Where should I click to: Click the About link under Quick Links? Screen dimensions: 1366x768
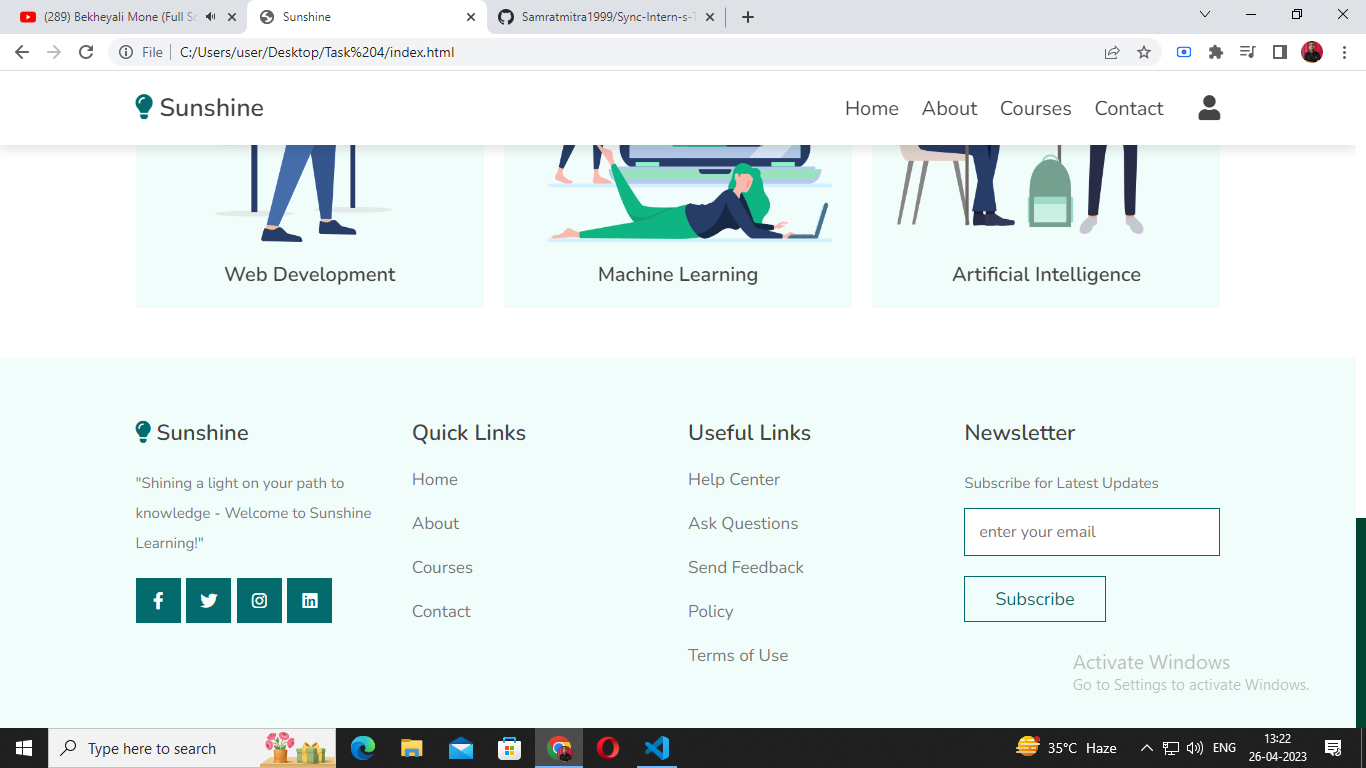coord(436,524)
